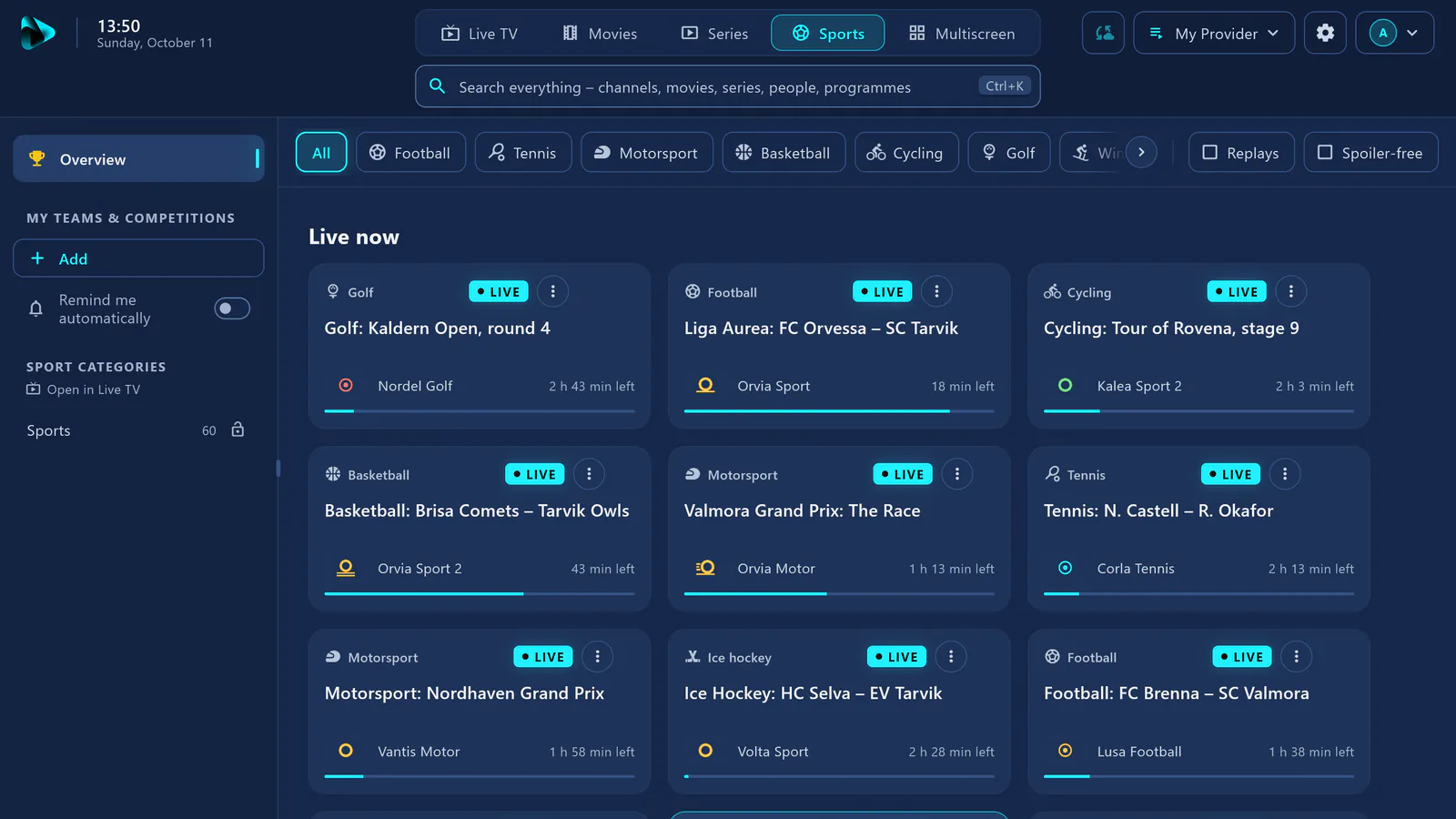Image resolution: width=1456 pixels, height=819 pixels.
Task: Open the Series tab
Action: [714, 34]
